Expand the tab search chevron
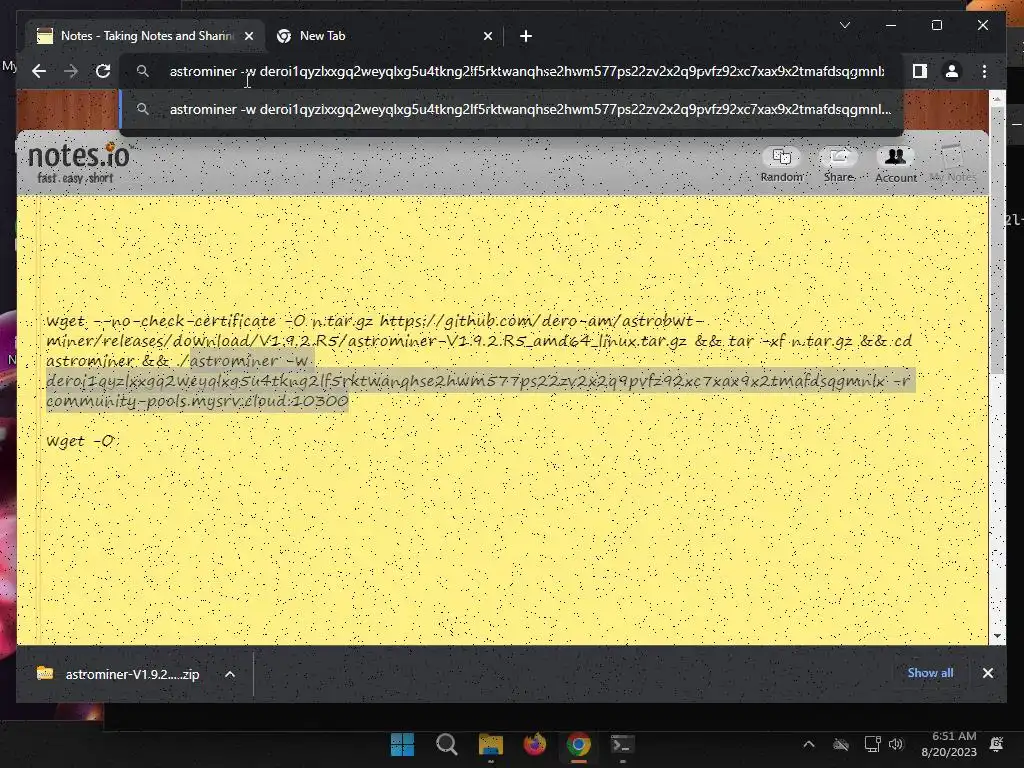1024x768 pixels. [x=844, y=25]
